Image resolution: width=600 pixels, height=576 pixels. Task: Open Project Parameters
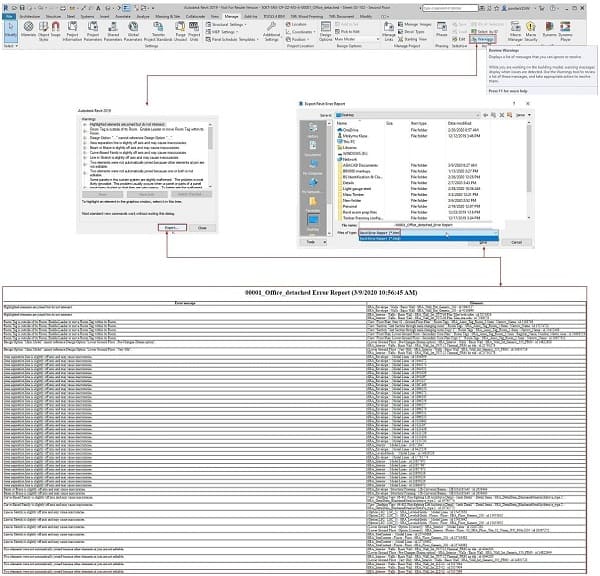(93, 31)
